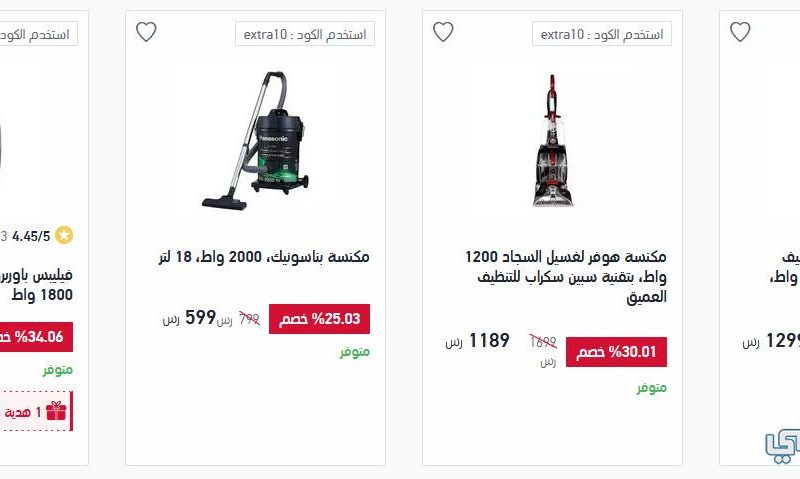Add Panasonic vacuum to wishlist via heart icon
The width and height of the screenshot is (800, 479).
coord(146,32)
